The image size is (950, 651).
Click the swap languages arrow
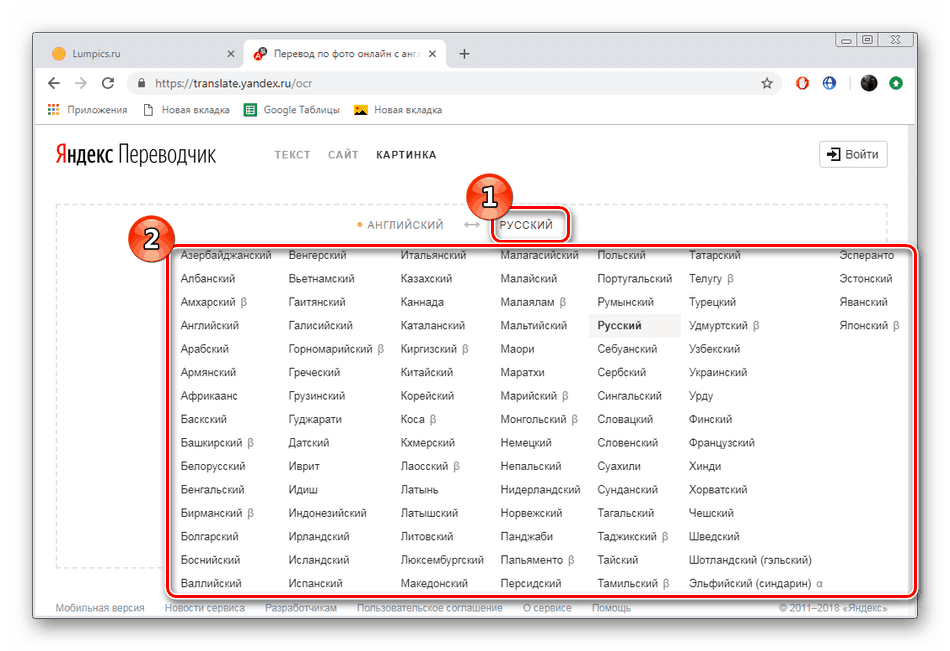pyautogui.click(x=472, y=225)
